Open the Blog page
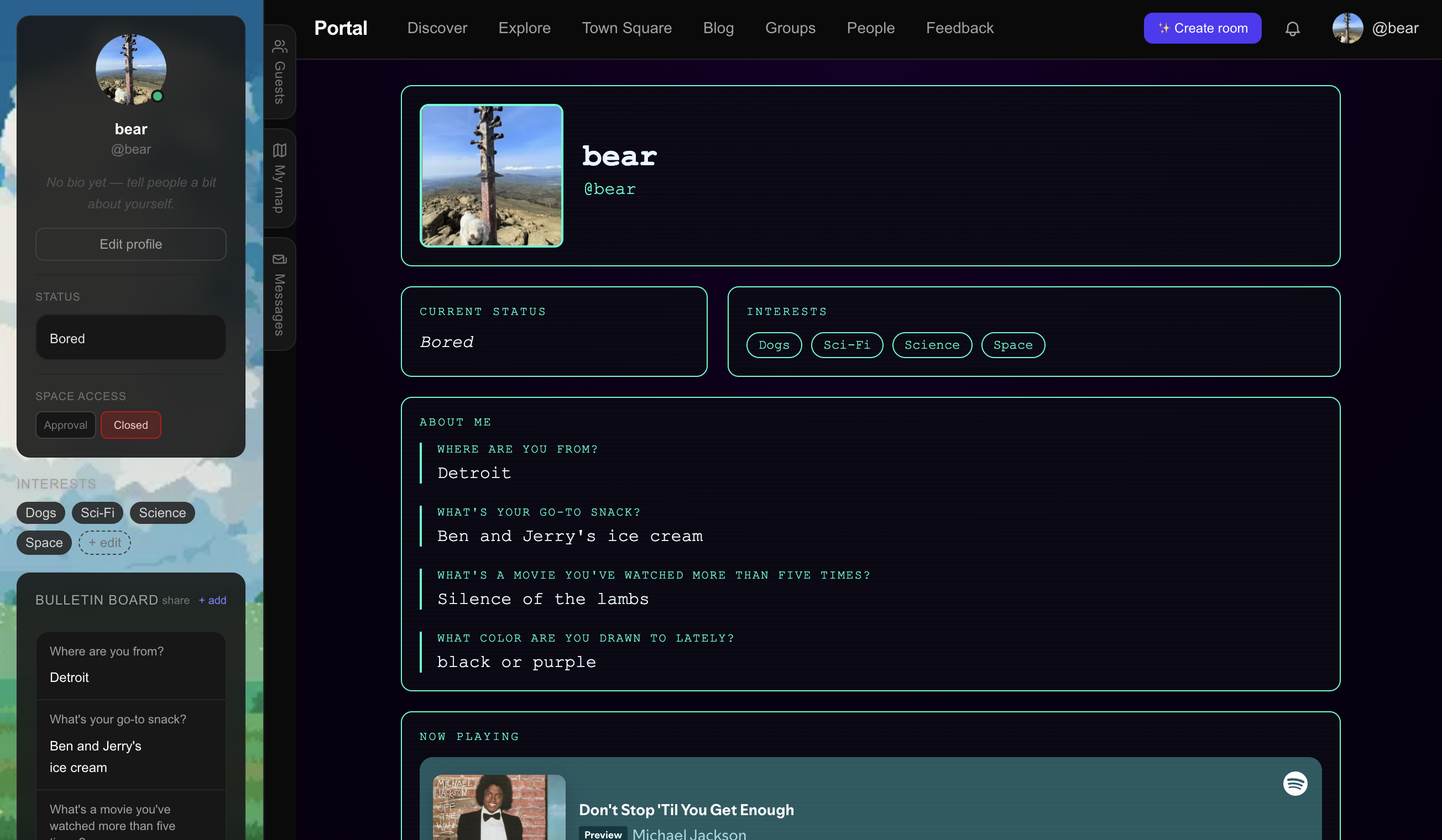 [x=718, y=28]
